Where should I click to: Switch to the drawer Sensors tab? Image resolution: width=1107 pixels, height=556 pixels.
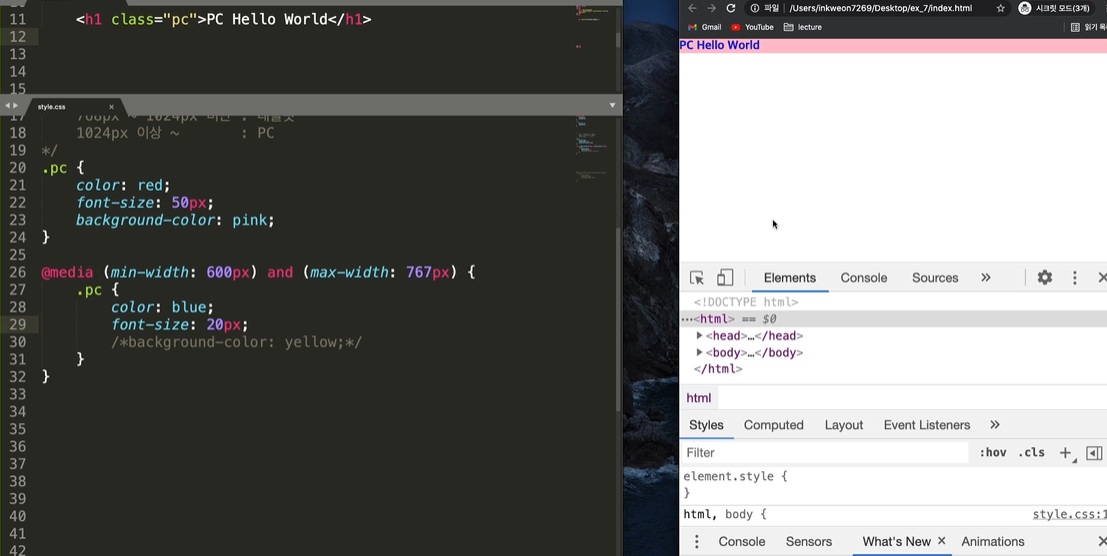[808, 541]
